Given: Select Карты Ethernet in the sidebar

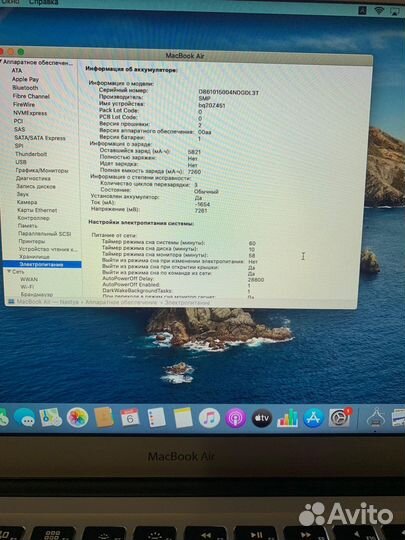Looking at the screenshot, I should click(37, 210).
